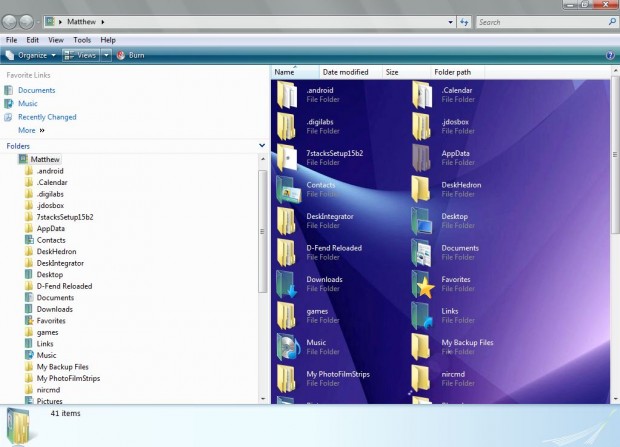Open the .Calendar folder icon in file pane

coord(422,95)
